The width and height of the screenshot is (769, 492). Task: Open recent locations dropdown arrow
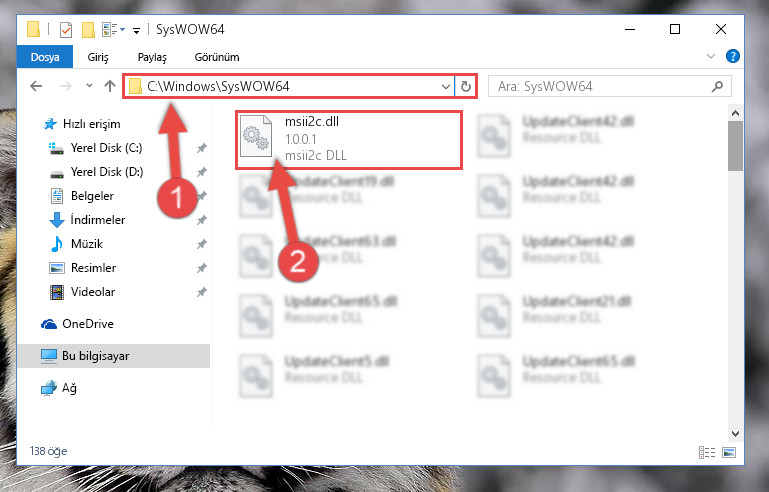coord(89,86)
